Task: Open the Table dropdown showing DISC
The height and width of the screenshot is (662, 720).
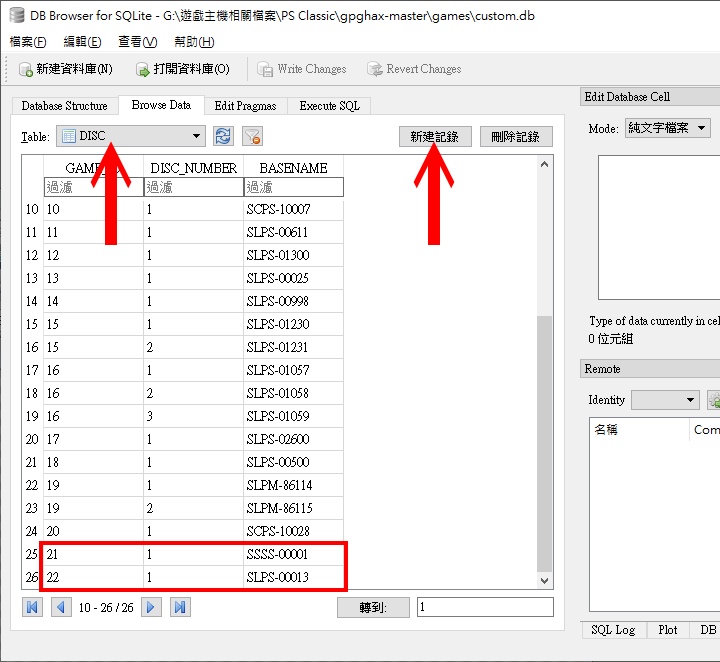Action: (x=130, y=136)
